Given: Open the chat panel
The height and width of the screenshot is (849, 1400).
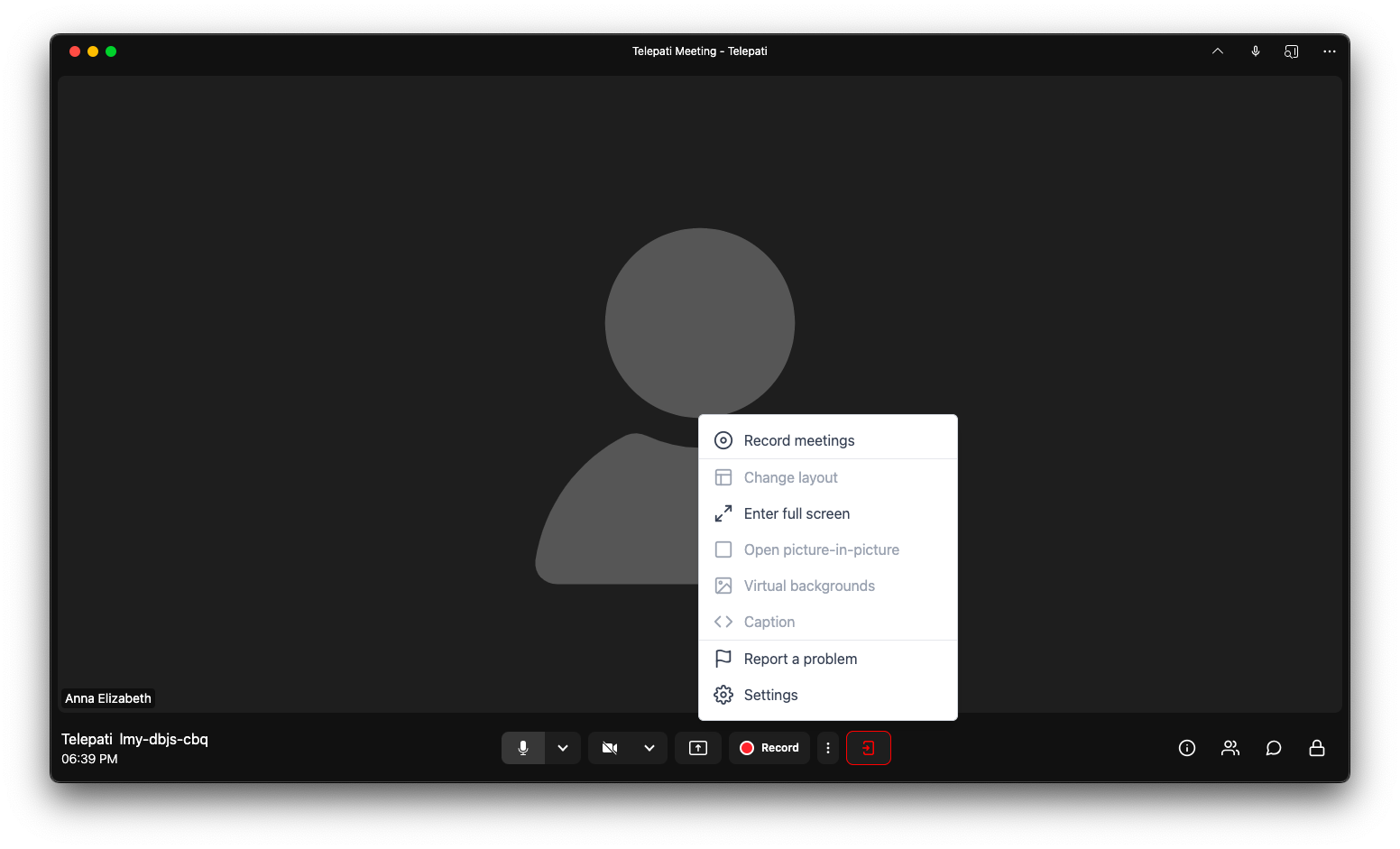Looking at the screenshot, I should point(1274,748).
